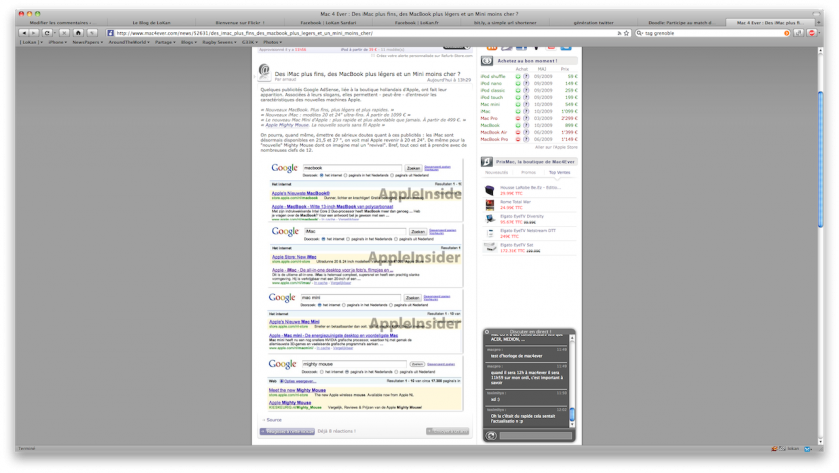Show the Promos tab in PrixMac

tap(528, 172)
